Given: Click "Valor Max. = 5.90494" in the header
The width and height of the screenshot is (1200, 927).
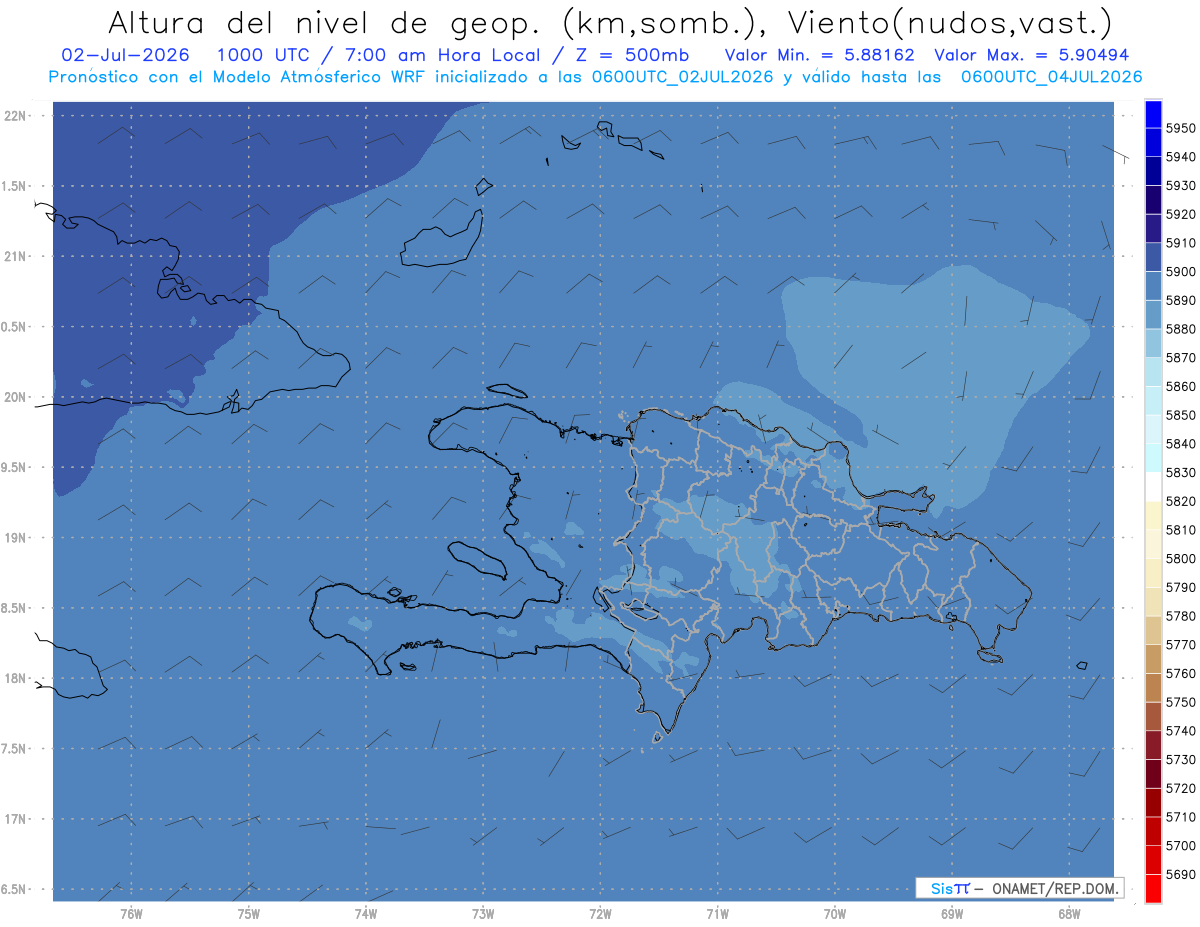Looking at the screenshot, I should 1033,55.
